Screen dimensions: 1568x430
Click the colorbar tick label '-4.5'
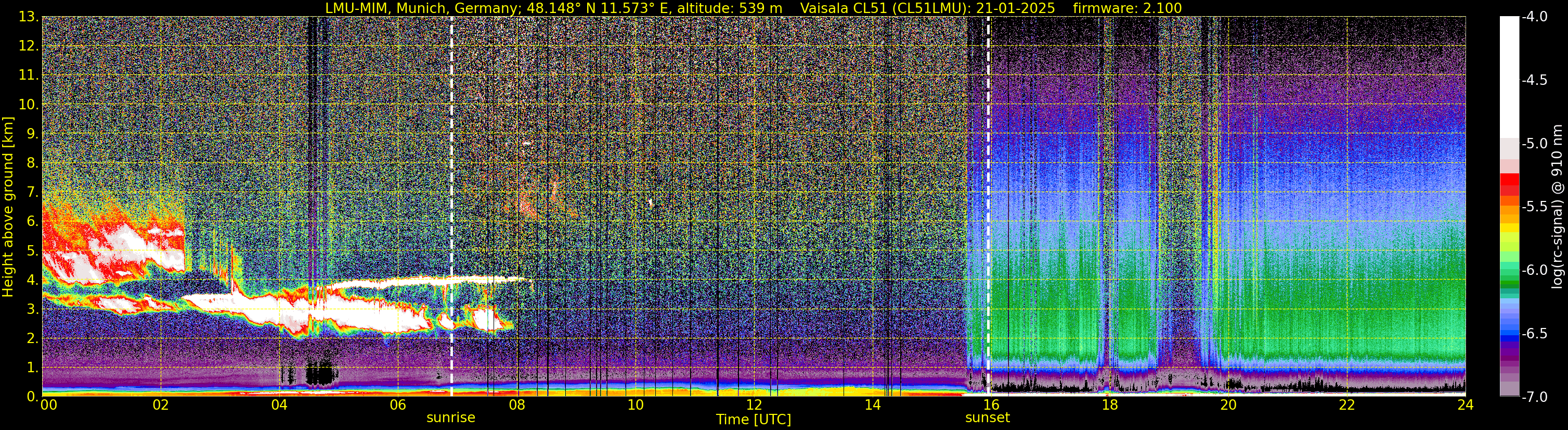(x=1534, y=80)
